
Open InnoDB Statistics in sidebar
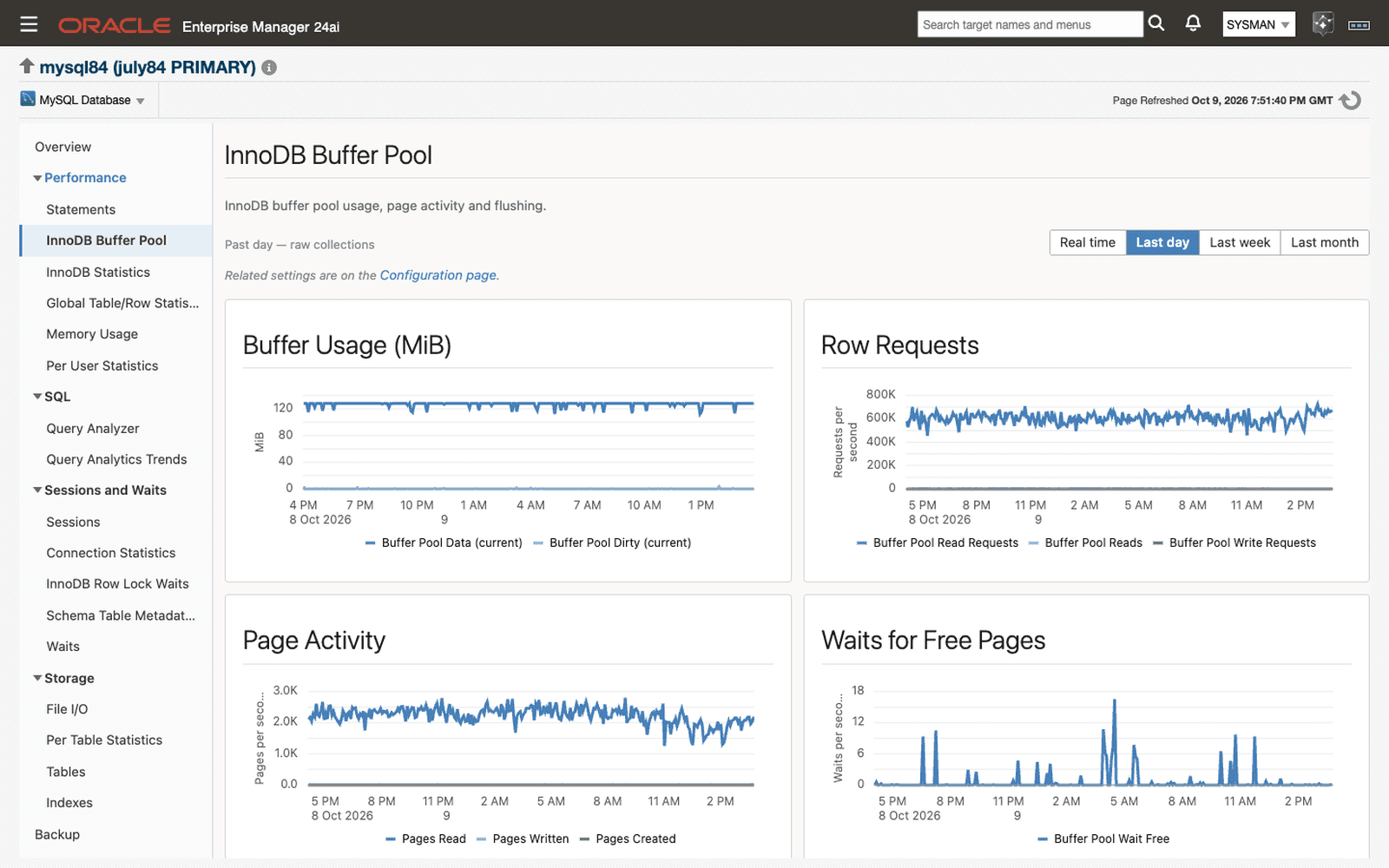[x=98, y=272]
